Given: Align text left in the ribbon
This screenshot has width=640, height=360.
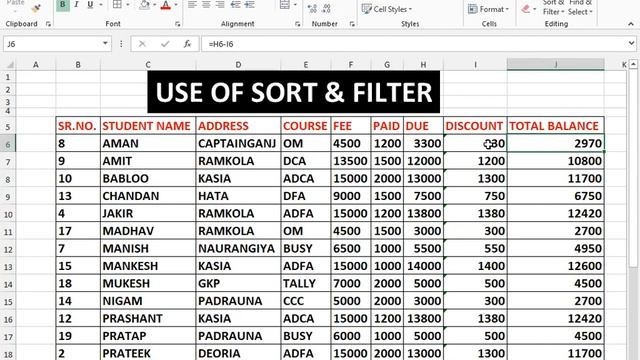Looking at the screenshot, I should tap(192, 5).
